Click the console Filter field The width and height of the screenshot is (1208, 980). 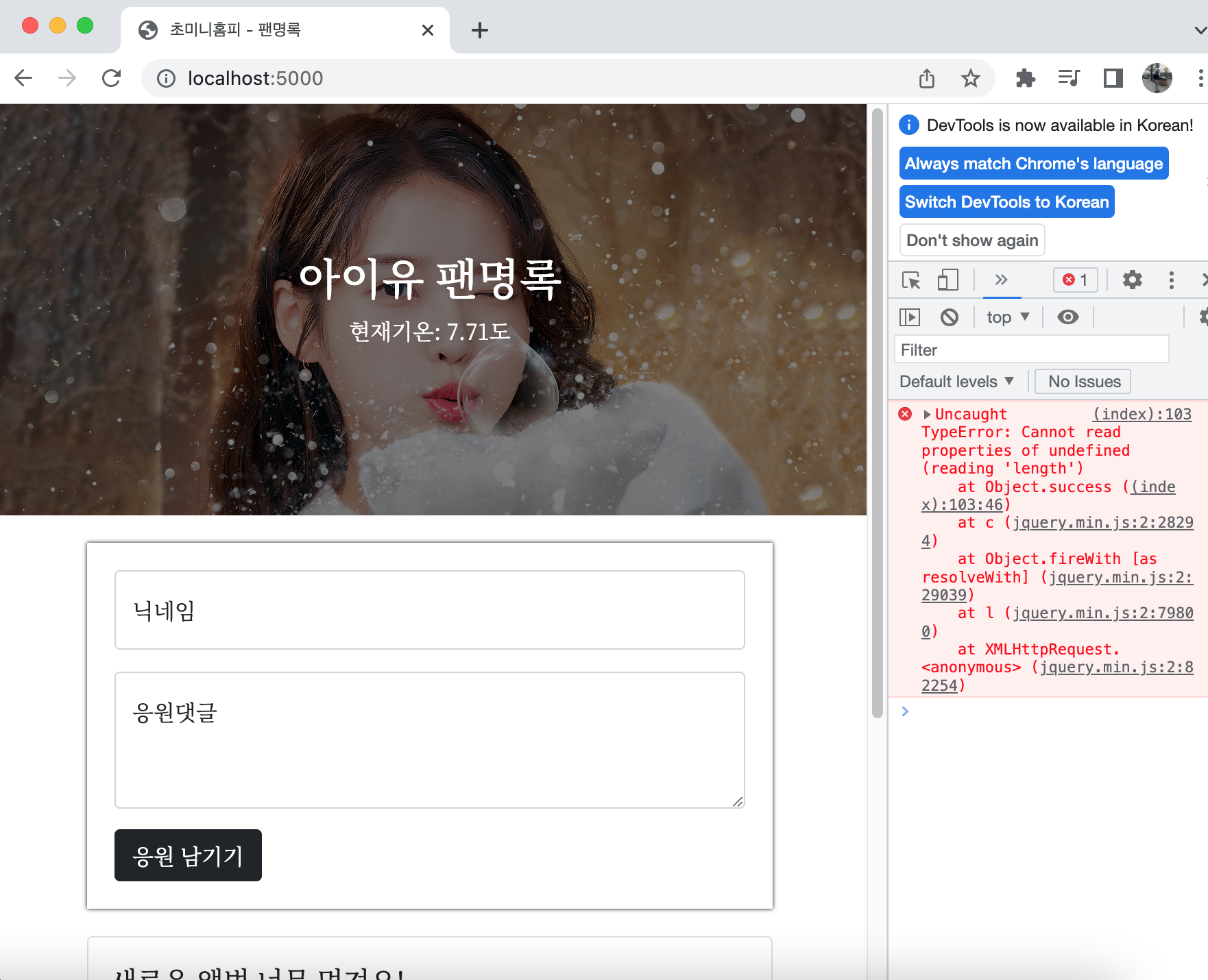click(x=1031, y=350)
